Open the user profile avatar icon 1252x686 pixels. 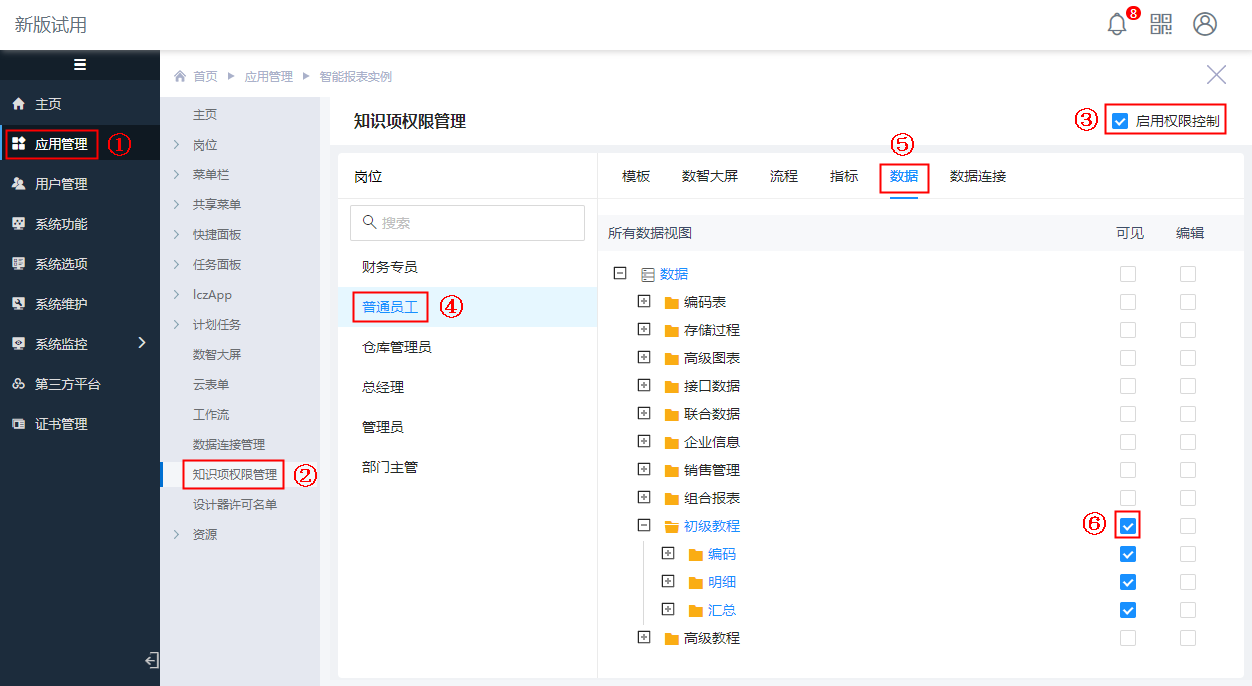(1205, 25)
